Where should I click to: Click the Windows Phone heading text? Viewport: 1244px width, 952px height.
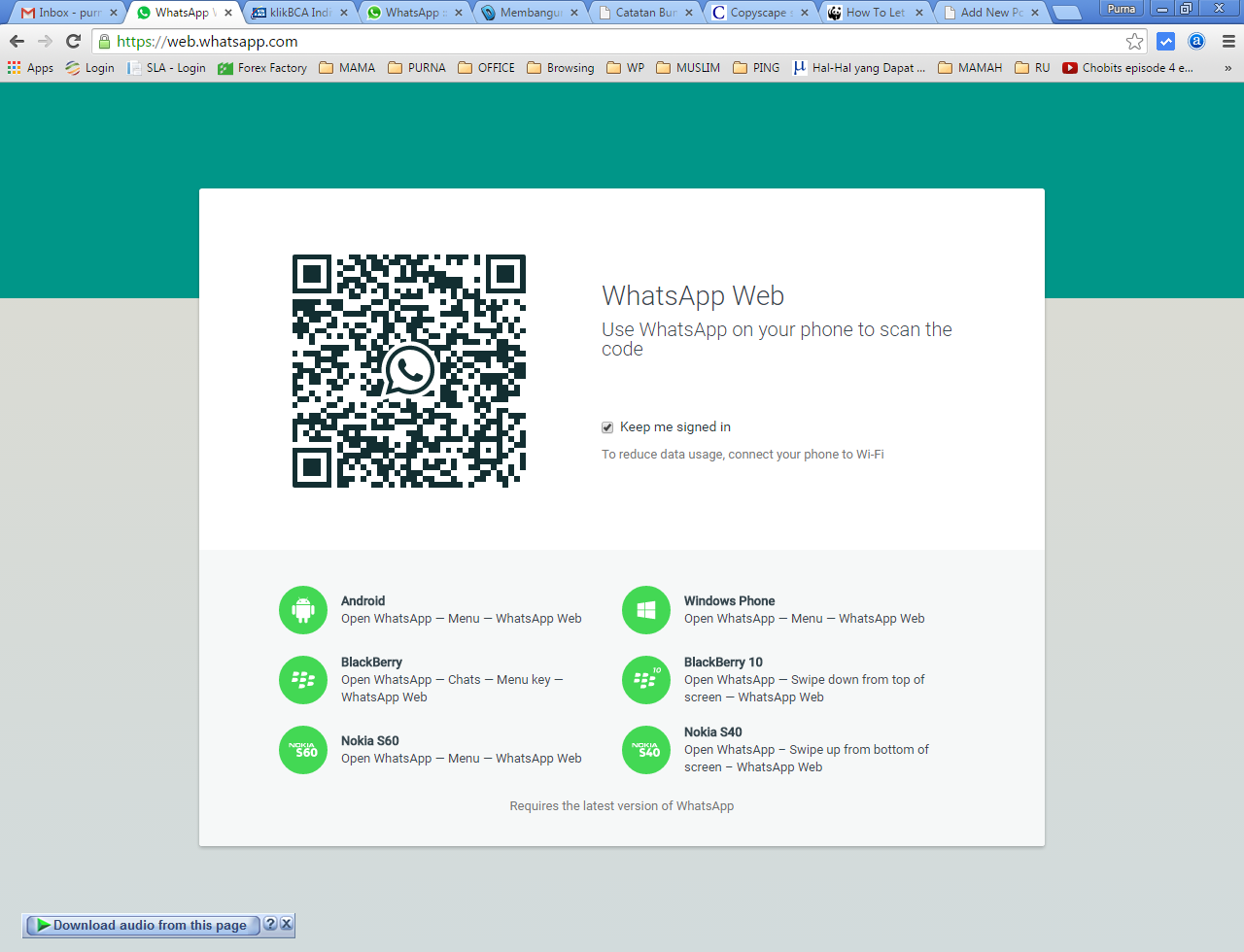[x=729, y=601]
